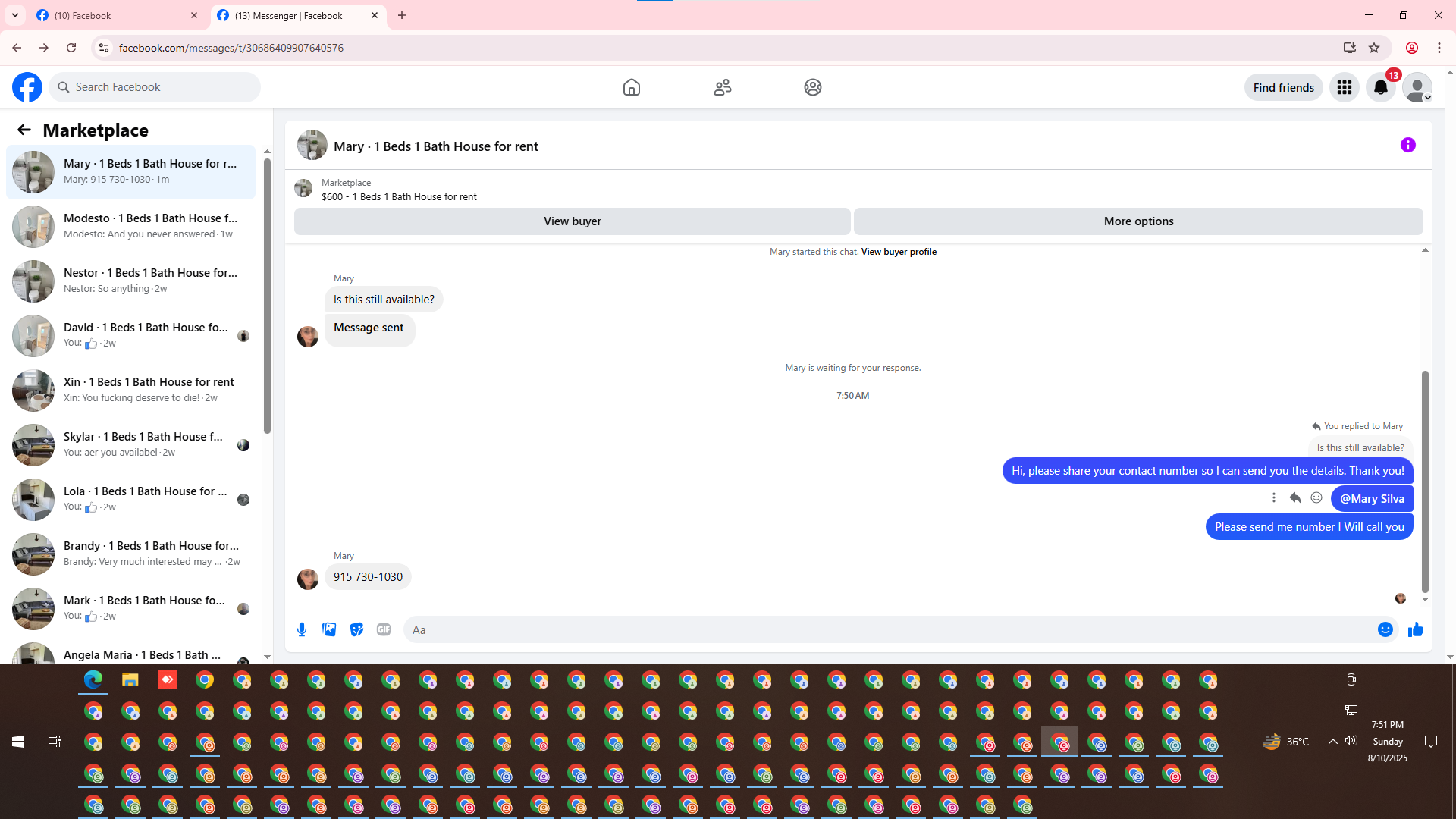
Task: Open the Facebook apps grid menu
Action: click(1344, 88)
